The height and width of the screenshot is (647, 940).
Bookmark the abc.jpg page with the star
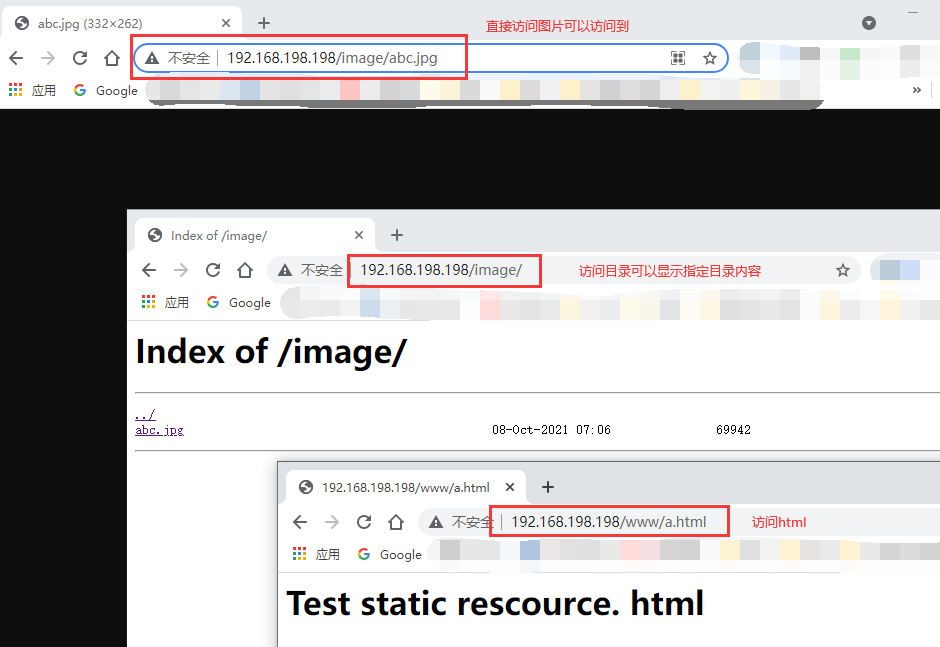click(x=710, y=58)
